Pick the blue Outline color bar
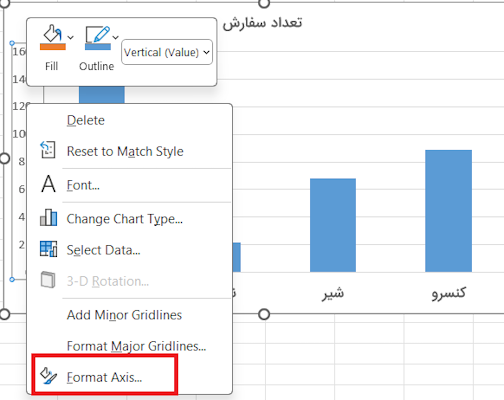This screenshot has width=504, height=400. point(98,47)
